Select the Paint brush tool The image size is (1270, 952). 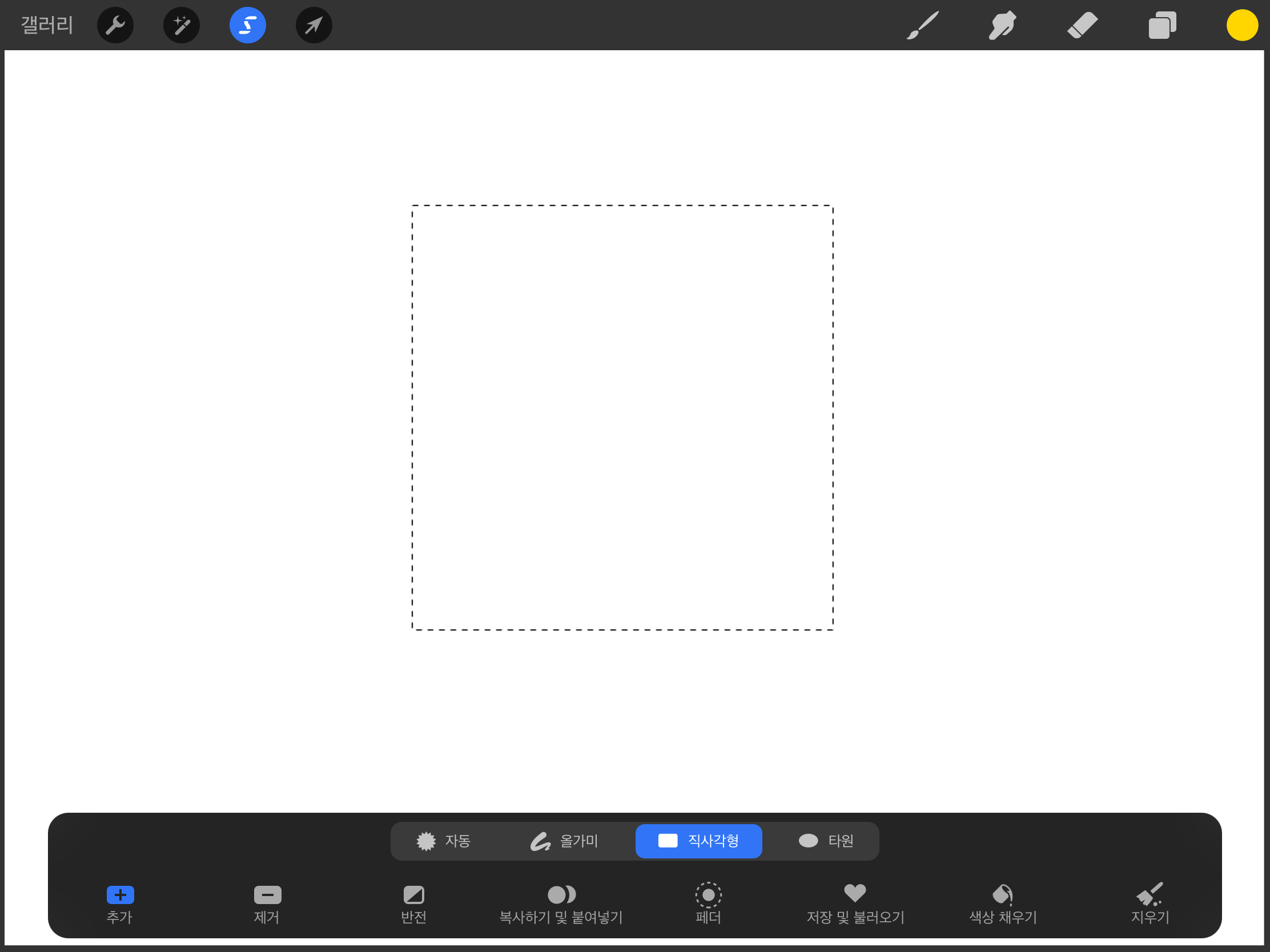(x=923, y=25)
